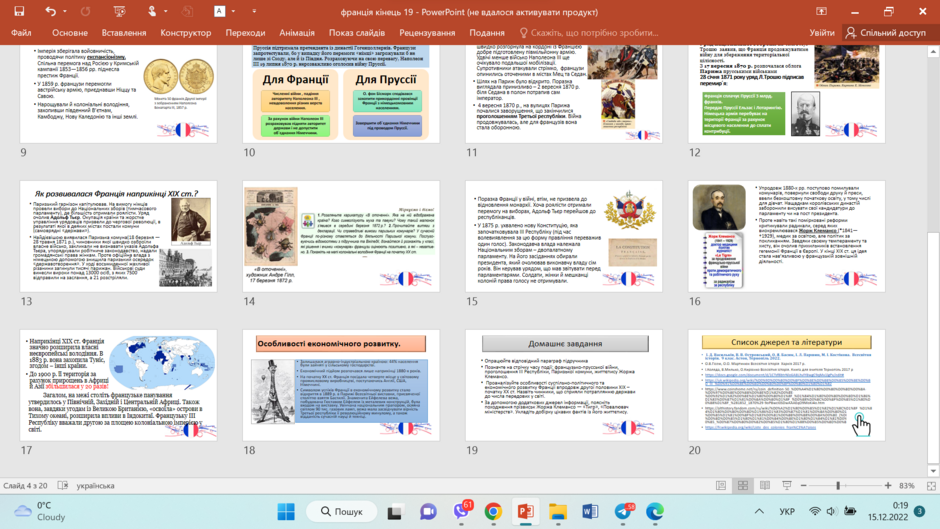The height and width of the screenshot is (529, 940).
Task: Click fit slide to window icon
Action: coord(931,486)
